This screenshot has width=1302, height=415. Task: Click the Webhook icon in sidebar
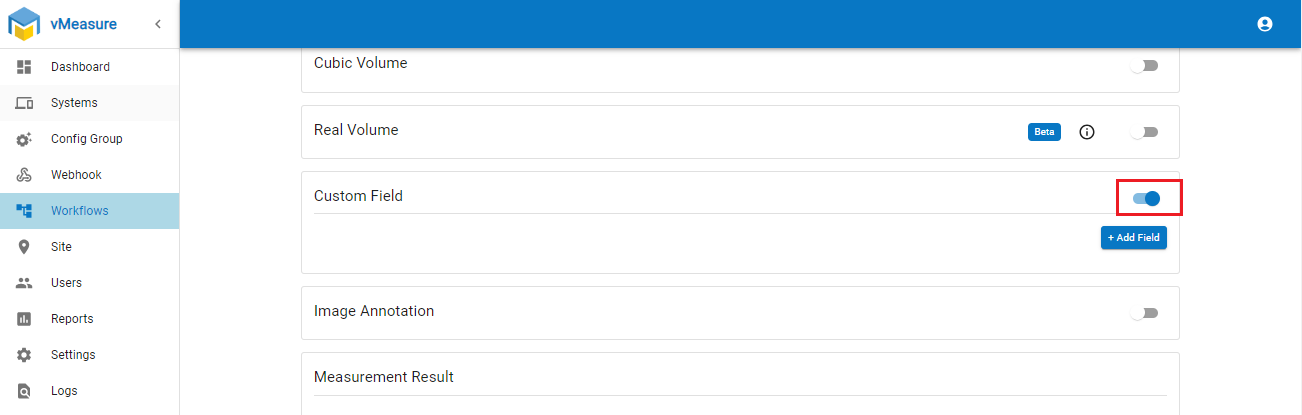pyautogui.click(x=25, y=175)
